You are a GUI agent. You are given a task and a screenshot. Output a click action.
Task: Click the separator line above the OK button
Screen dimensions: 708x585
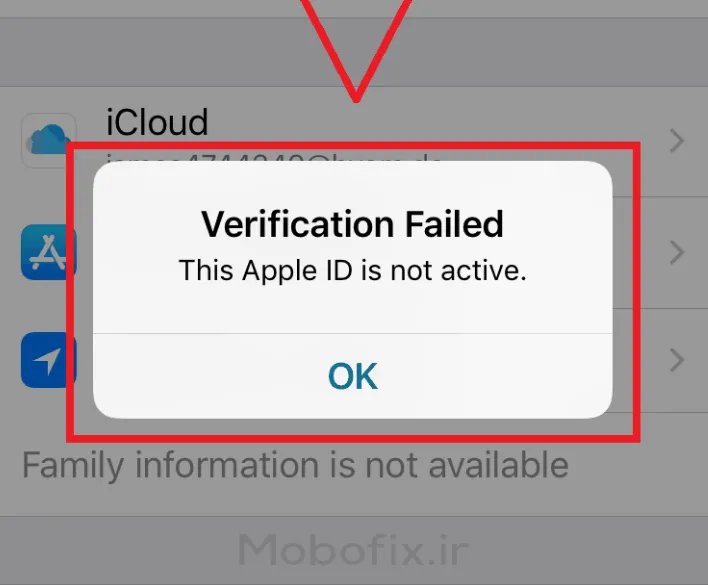coord(353,334)
